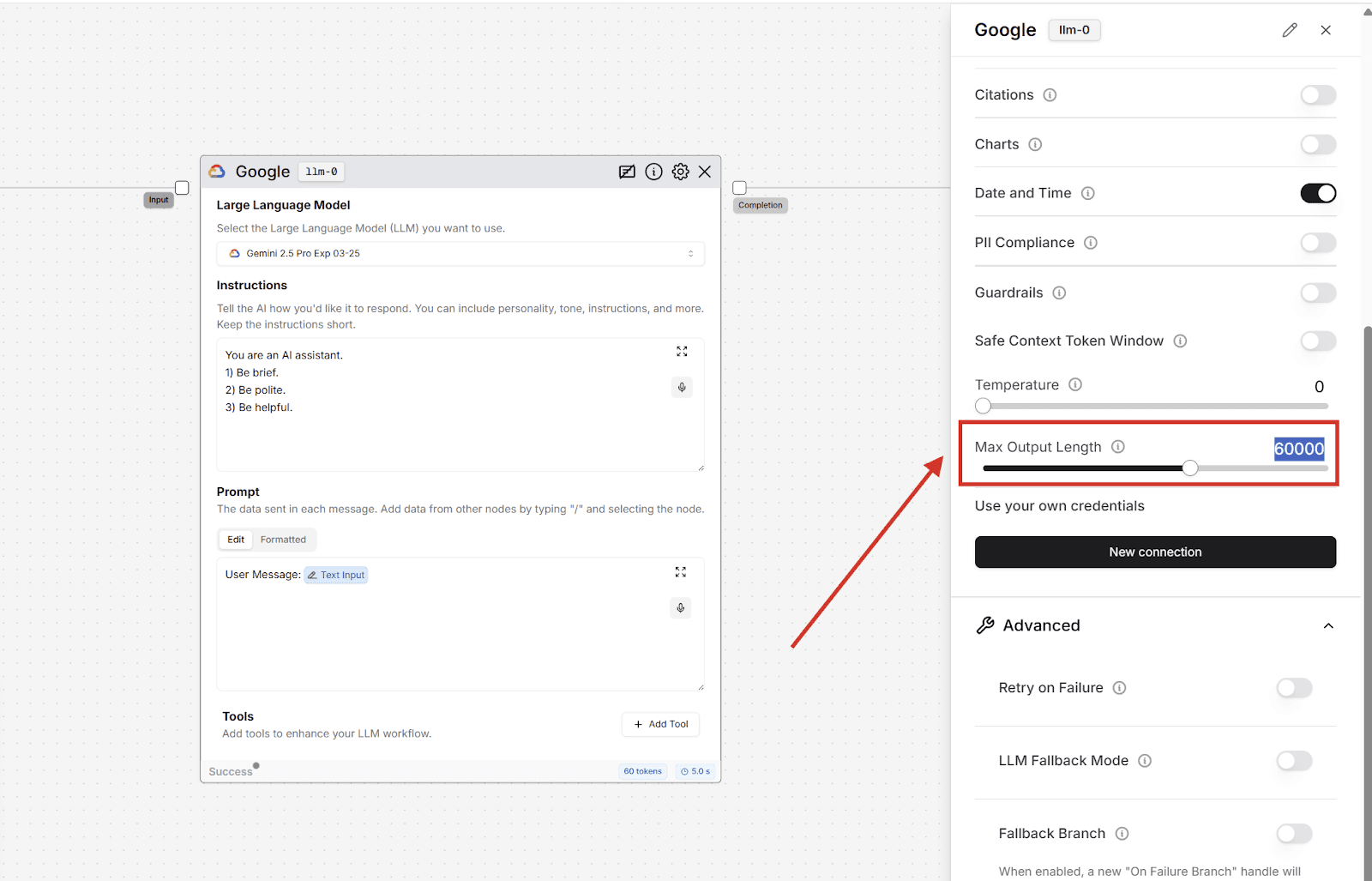The height and width of the screenshot is (881, 1372).
Task: Click the llm-0 tag in side panel
Action: pyautogui.click(x=1074, y=30)
